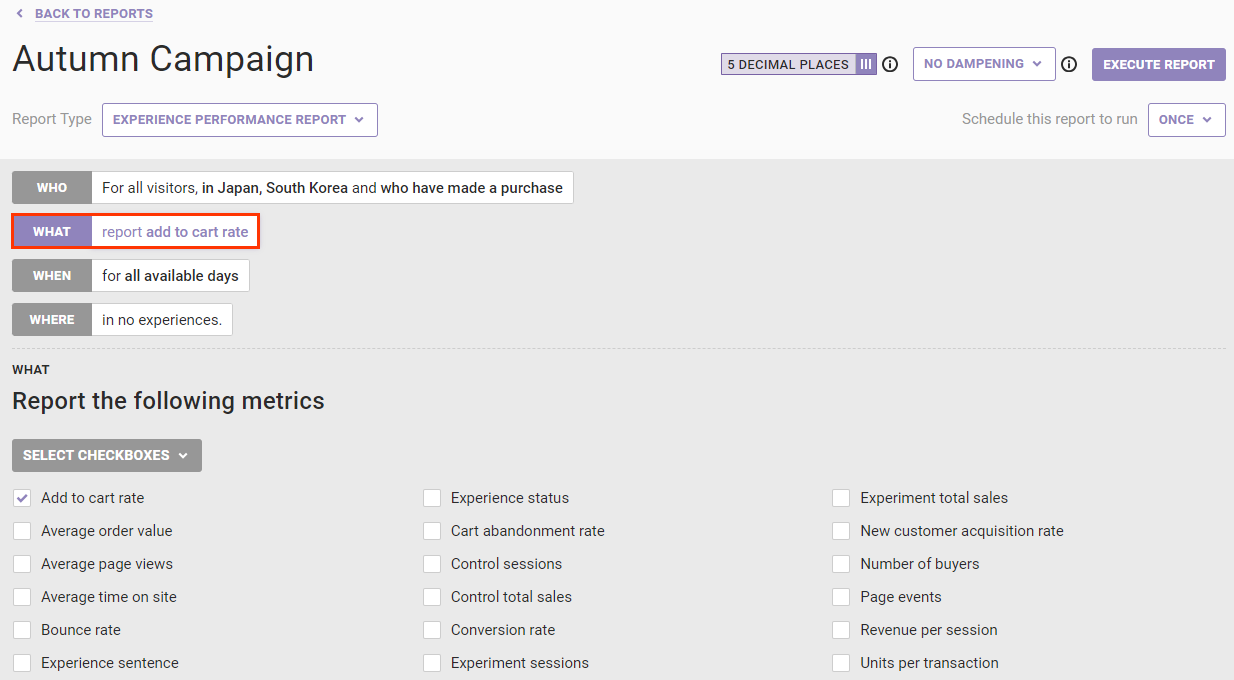Expand the Experience Performance Report type dropdown
This screenshot has width=1234, height=680.
point(239,120)
